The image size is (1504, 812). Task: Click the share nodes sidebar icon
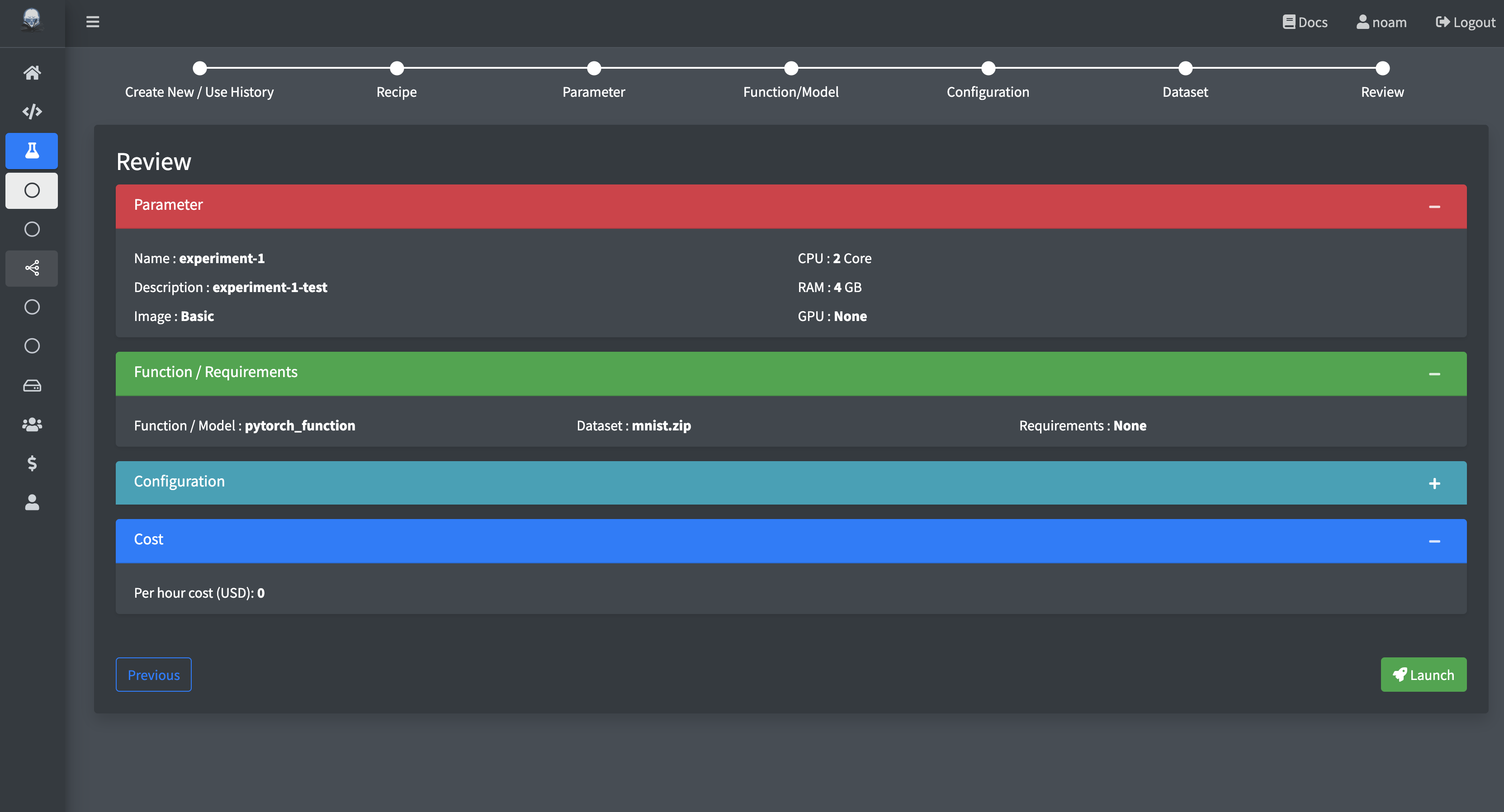click(32, 268)
